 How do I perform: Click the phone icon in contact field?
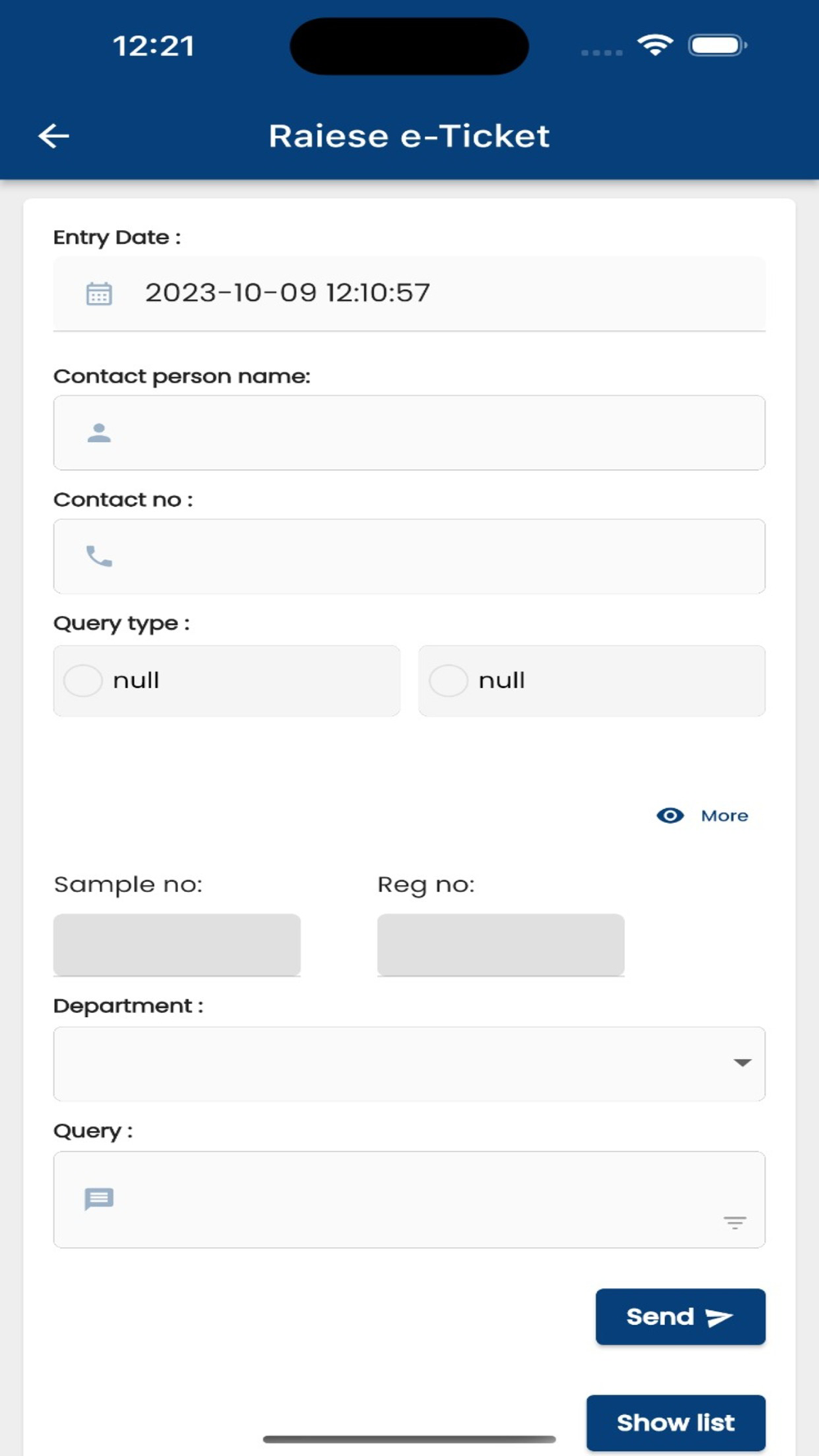tap(99, 557)
